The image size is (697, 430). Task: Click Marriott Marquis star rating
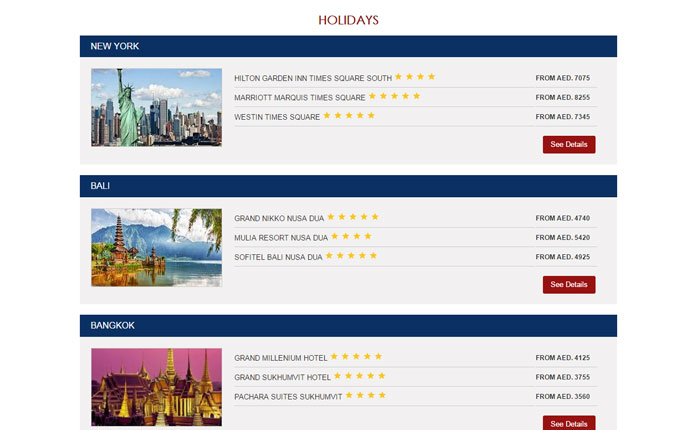394,96
